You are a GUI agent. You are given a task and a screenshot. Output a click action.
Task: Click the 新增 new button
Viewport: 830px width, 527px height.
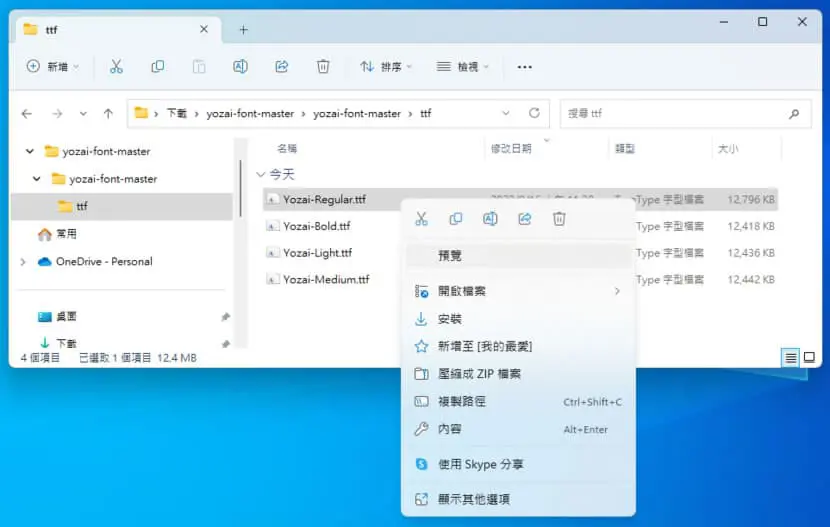pyautogui.click(x=52, y=67)
